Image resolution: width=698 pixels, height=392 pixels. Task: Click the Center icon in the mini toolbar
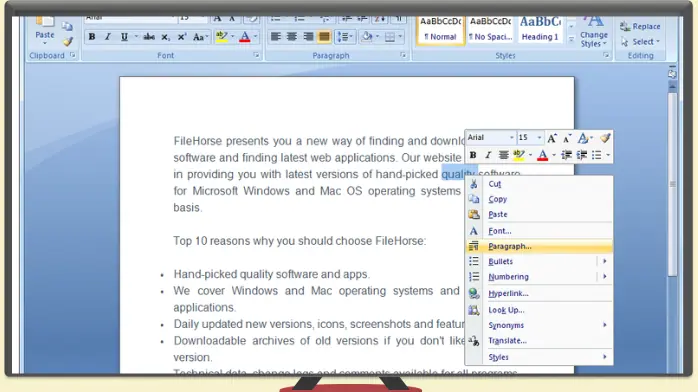click(503, 155)
